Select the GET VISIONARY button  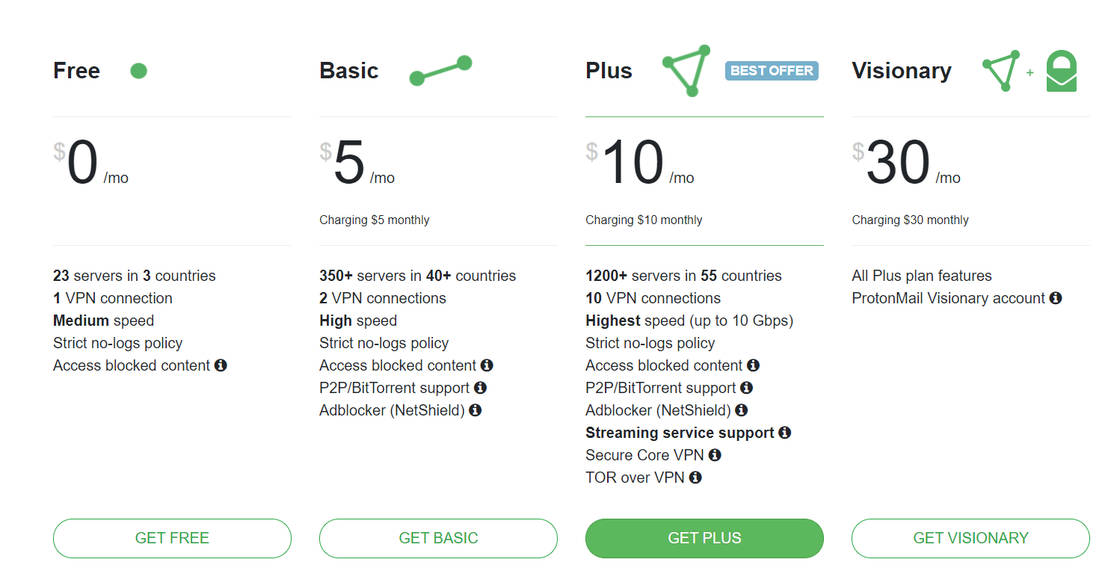tap(970, 538)
